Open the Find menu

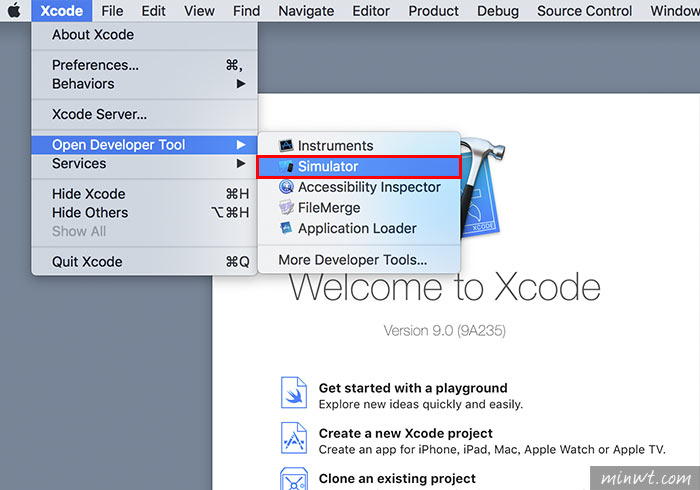pos(246,11)
